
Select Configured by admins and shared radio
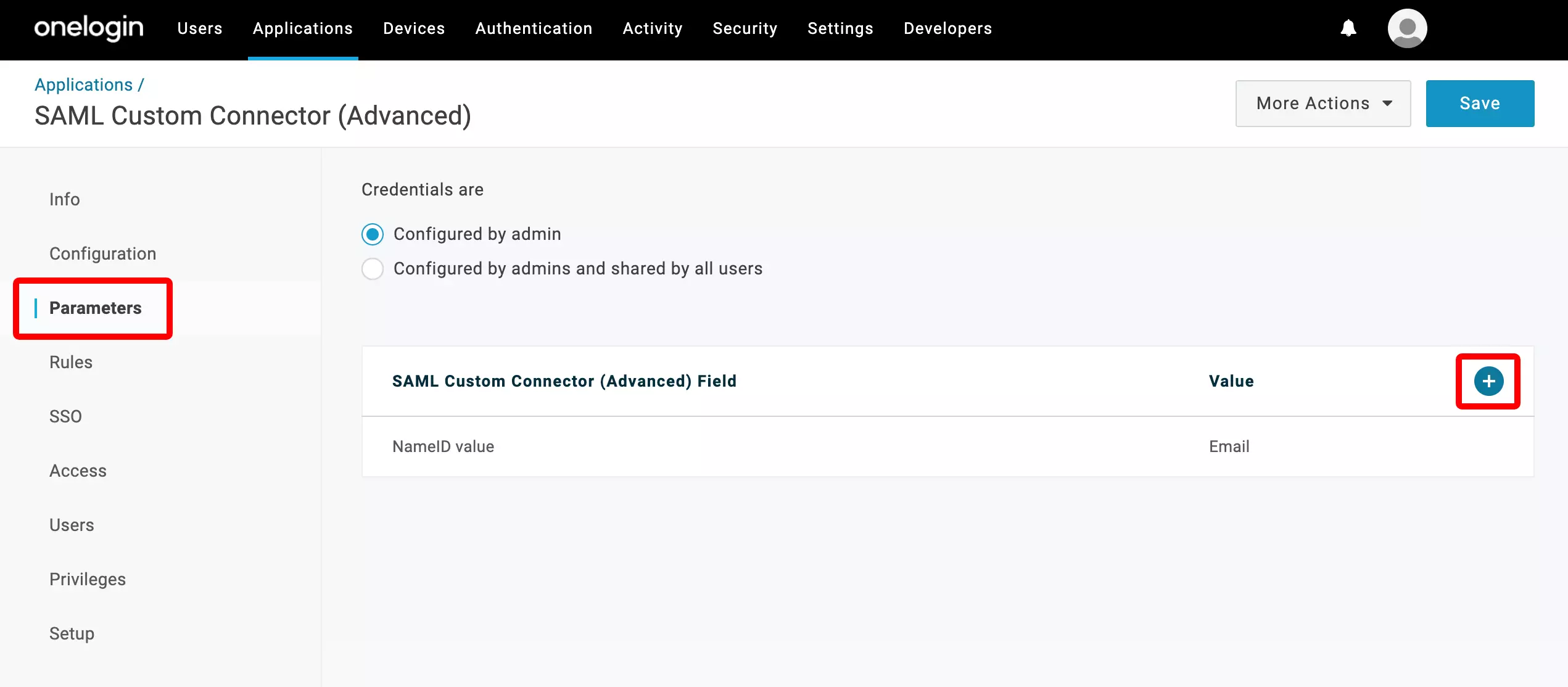pyautogui.click(x=373, y=269)
